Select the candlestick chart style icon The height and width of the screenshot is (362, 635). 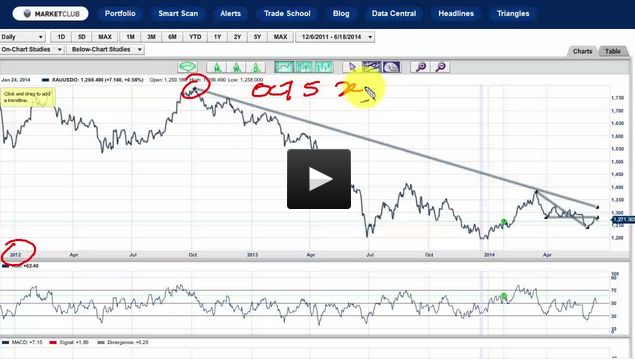[x=304, y=67]
